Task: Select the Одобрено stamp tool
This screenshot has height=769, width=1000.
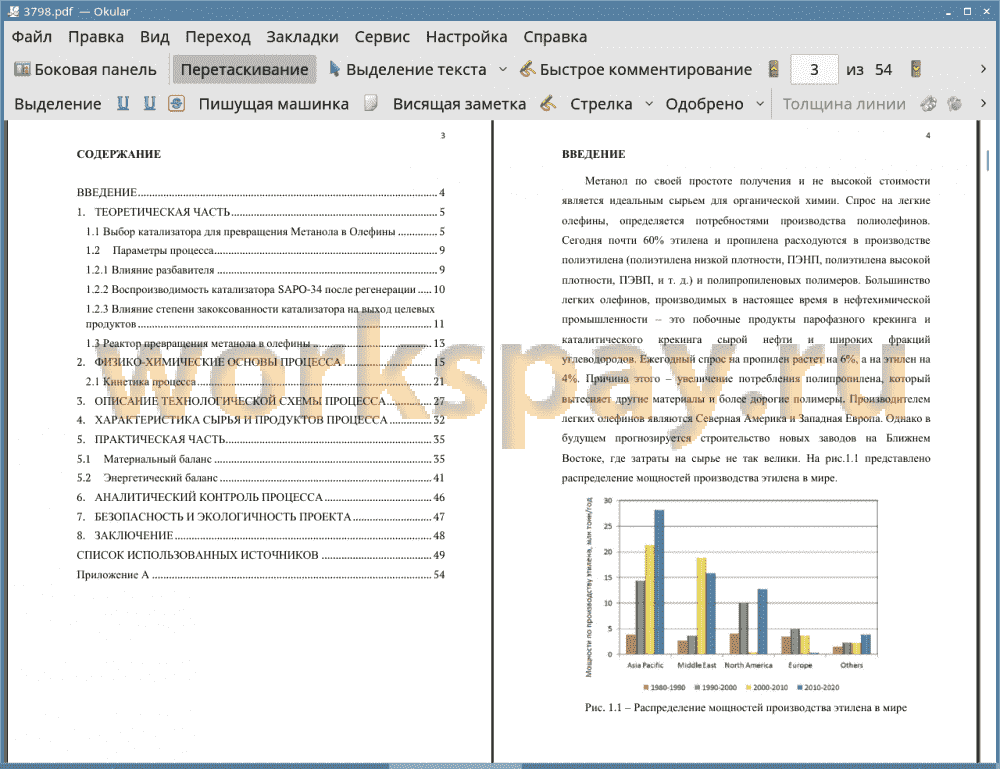Action: [x=704, y=104]
